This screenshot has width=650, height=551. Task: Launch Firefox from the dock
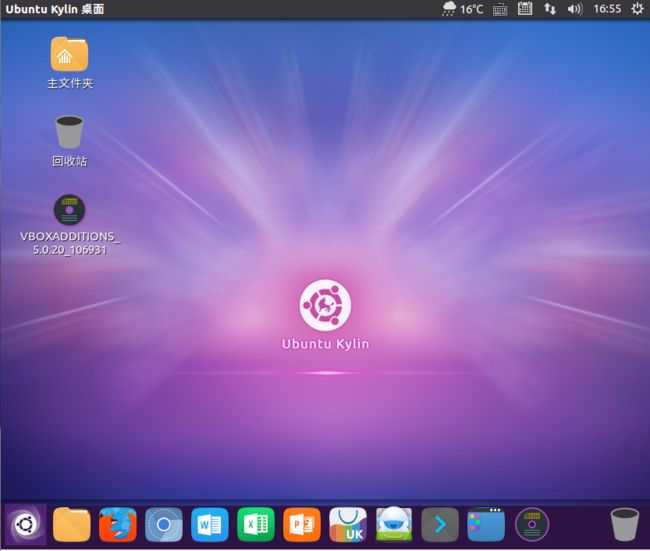[118, 524]
